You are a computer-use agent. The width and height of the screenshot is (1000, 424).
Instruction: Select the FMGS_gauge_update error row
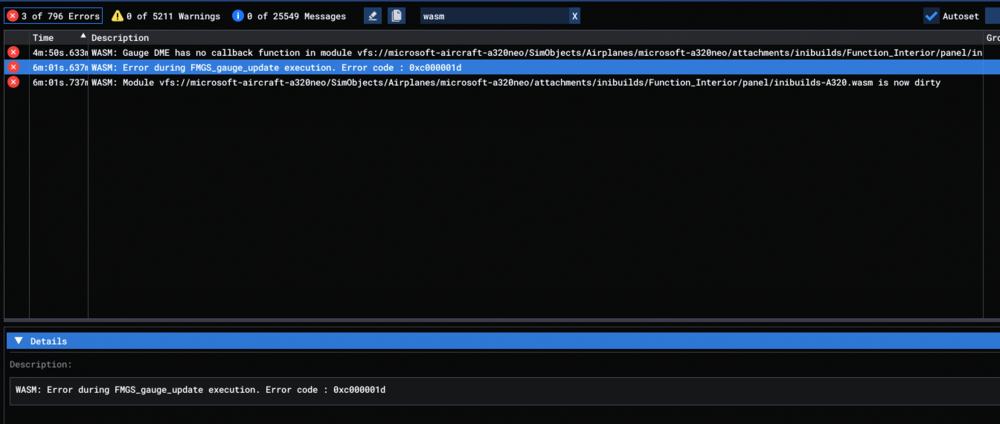[x=500, y=67]
